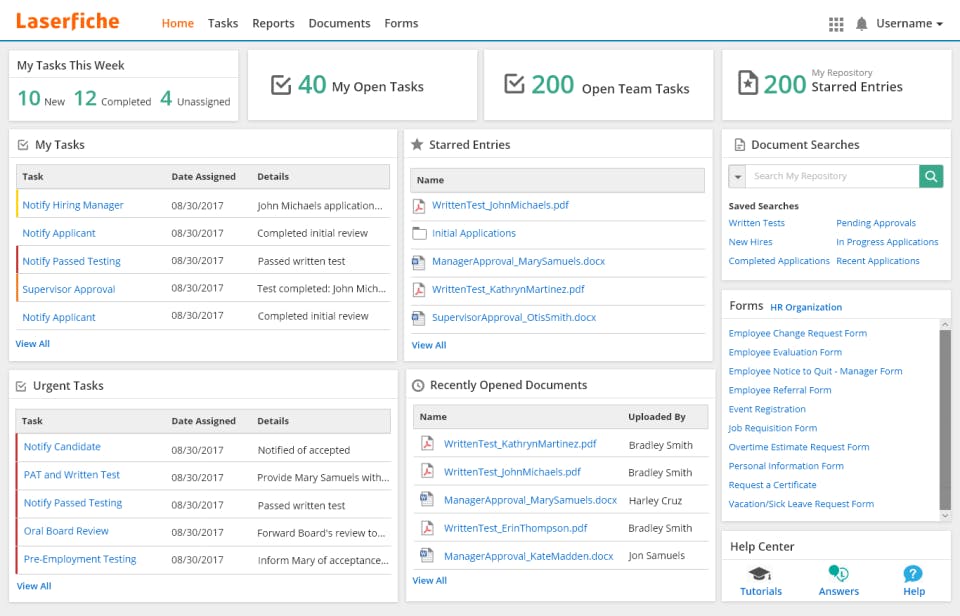The height and width of the screenshot is (616, 960).
Task: Click the notifications bell icon
Action: (x=862, y=24)
